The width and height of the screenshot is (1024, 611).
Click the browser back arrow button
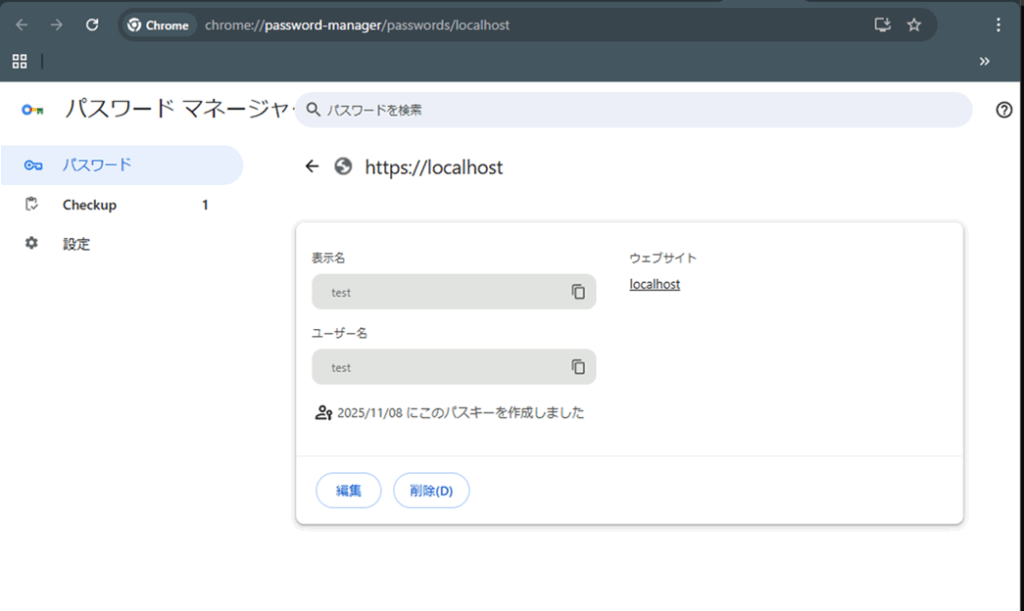coord(22,25)
